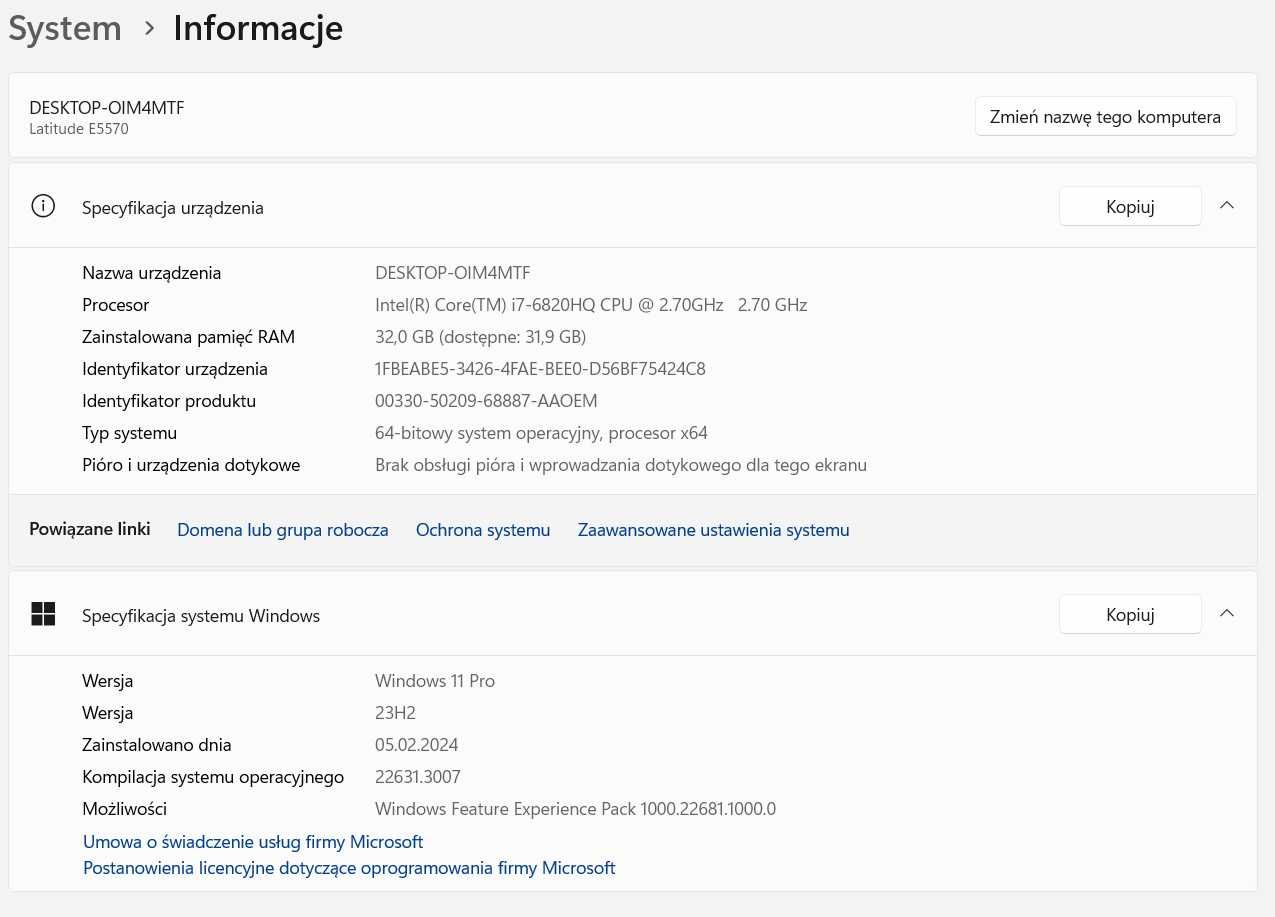The height and width of the screenshot is (917, 1275).
Task: Click Identyfikator produktu label
Action: click(169, 401)
